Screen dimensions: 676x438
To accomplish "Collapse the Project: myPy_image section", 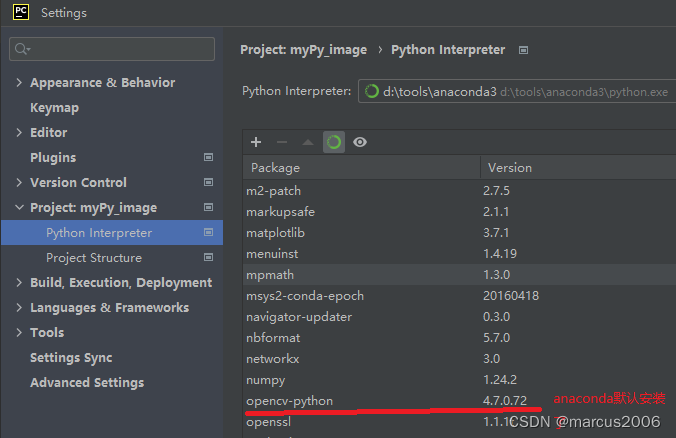I will [x=19, y=208].
